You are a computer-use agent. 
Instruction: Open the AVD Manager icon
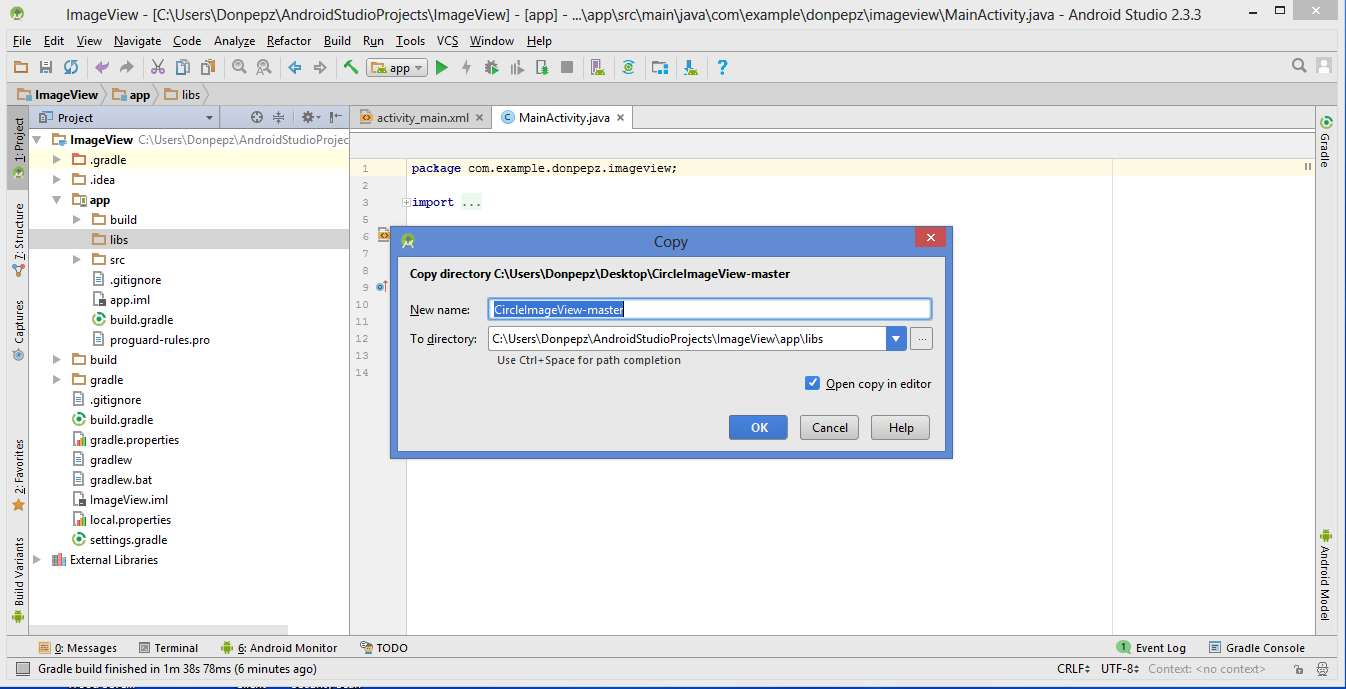click(597, 67)
